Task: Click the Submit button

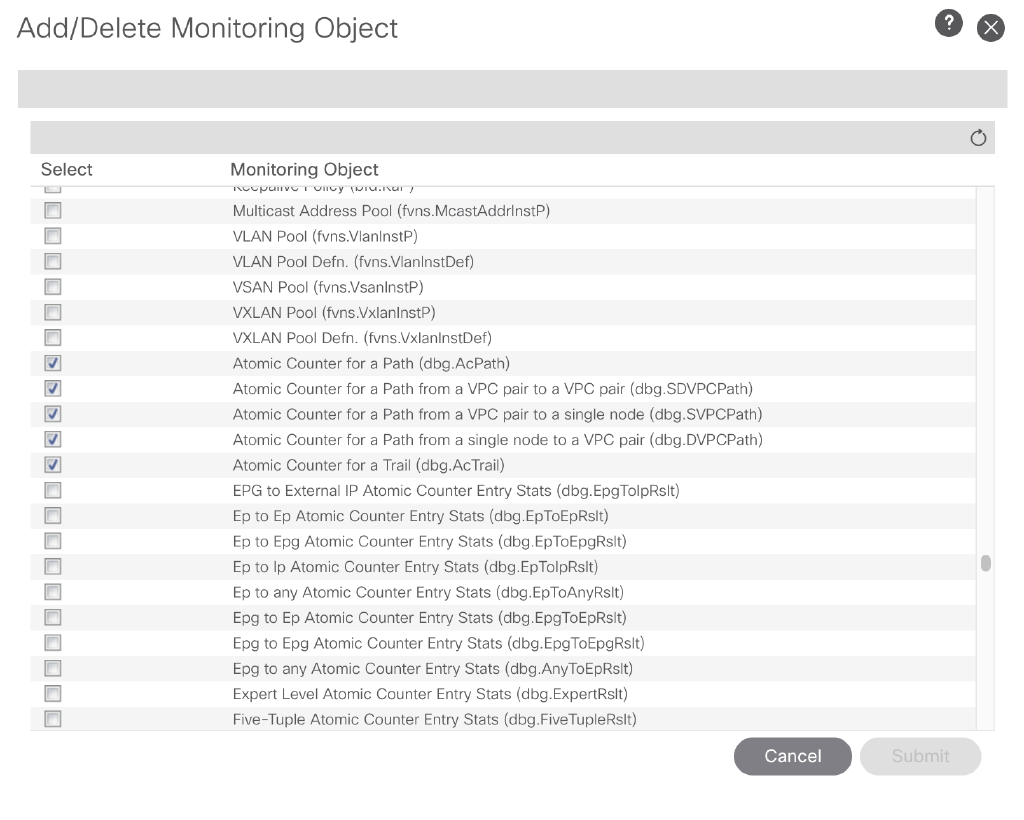Action: click(920, 756)
